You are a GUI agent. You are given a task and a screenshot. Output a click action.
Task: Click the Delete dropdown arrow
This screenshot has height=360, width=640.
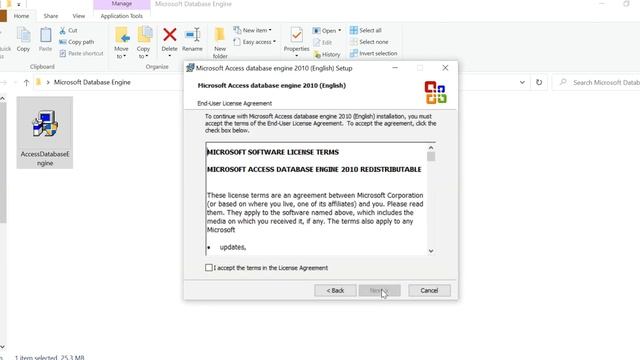click(x=169, y=56)
